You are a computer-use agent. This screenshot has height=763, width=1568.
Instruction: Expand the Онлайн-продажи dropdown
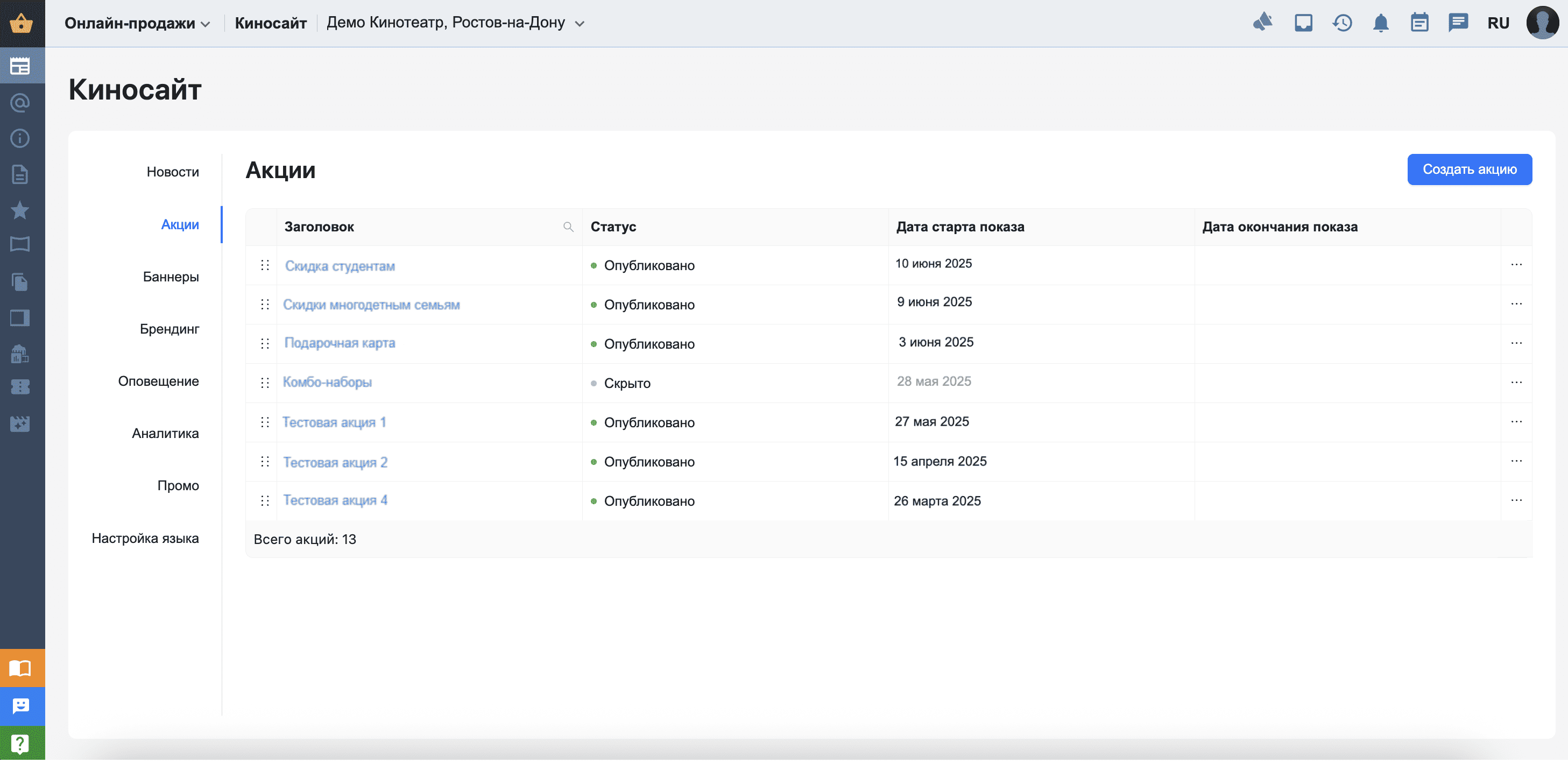138,24
